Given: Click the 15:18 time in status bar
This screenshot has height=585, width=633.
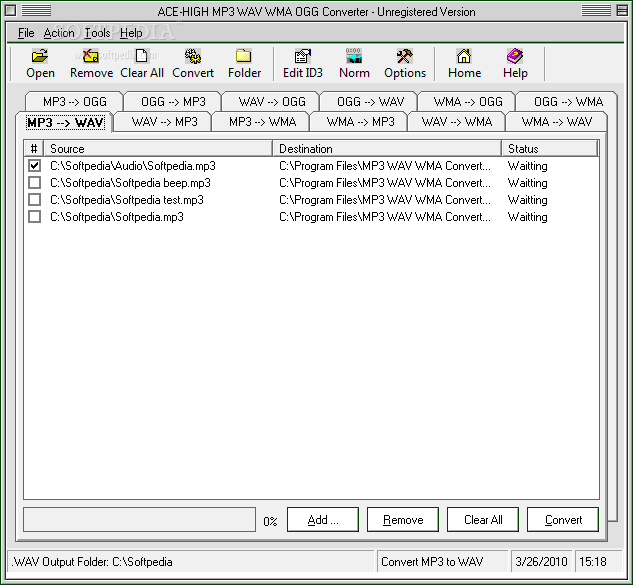Looking at the screenshot, I should point(593,562).
